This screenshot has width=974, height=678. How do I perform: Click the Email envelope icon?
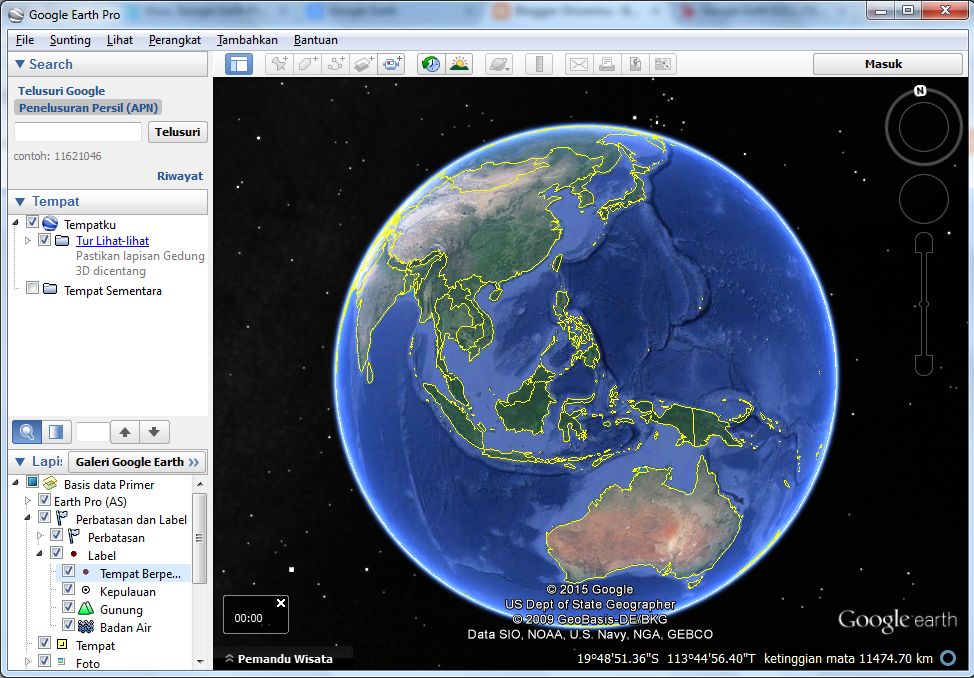pos(579,64)
